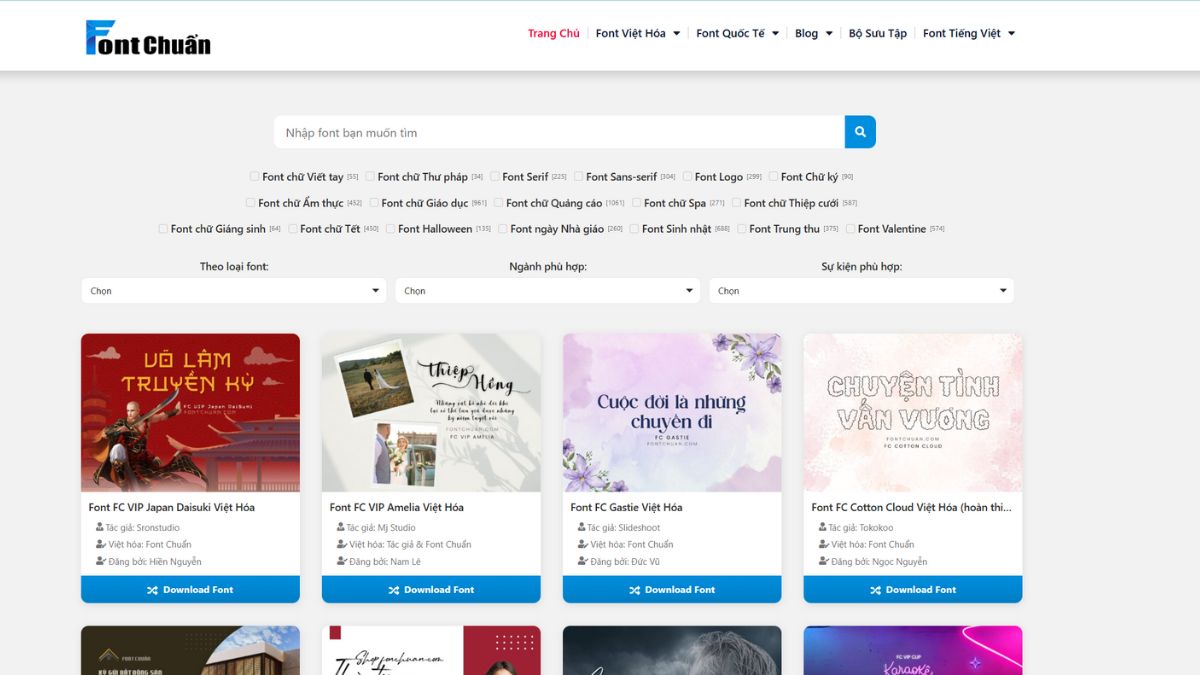This screenshot has height=675, width=1200.
Task: Open the Sự kiện phù hợp dropdown
Action: coord(861,290)
